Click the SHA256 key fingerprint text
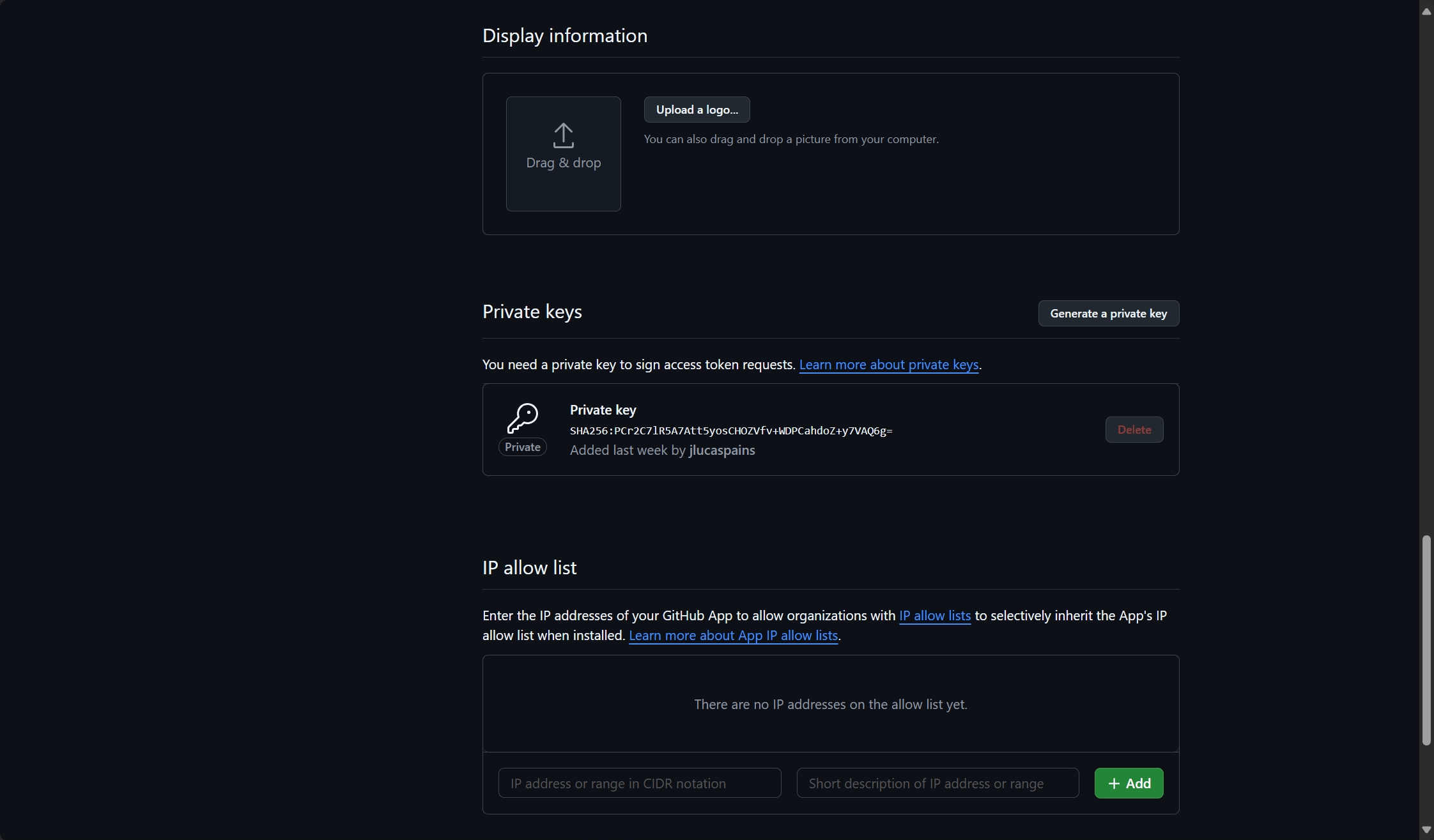The image size is (1434, 840). coord(730,431)
